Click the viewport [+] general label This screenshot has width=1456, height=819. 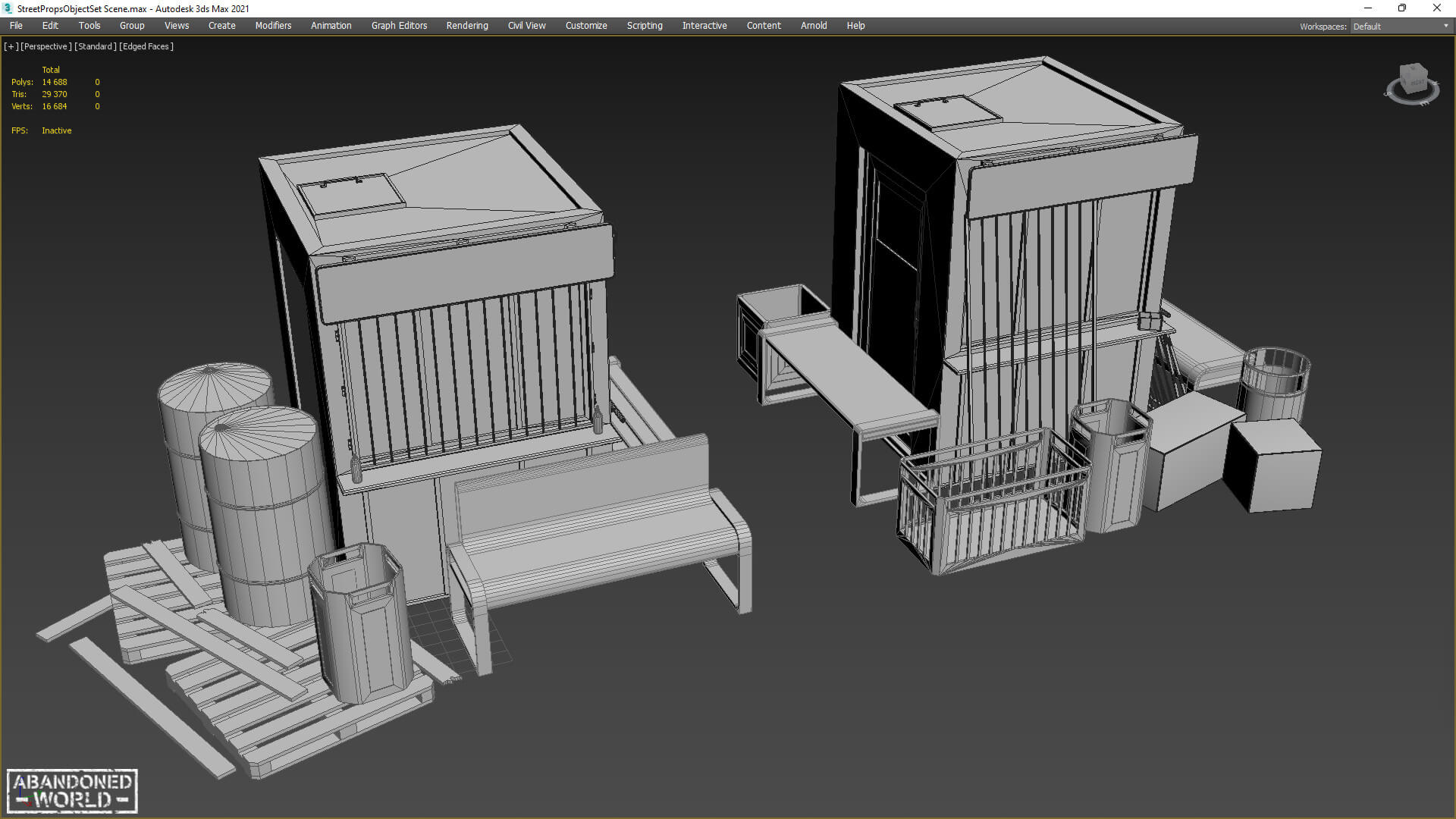11,46
